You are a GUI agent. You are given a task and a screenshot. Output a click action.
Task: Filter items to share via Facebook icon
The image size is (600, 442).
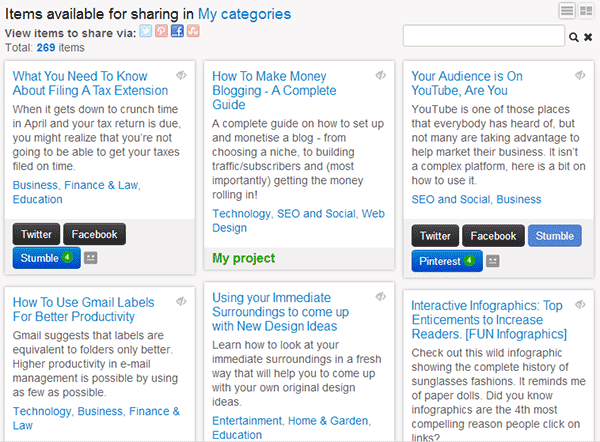(177, 31)
